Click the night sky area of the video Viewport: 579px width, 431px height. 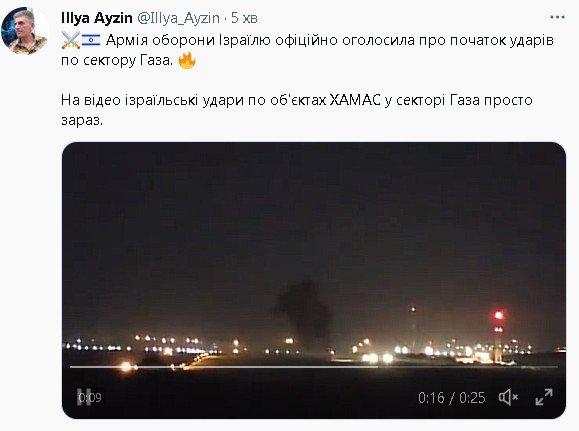[314, 207]
